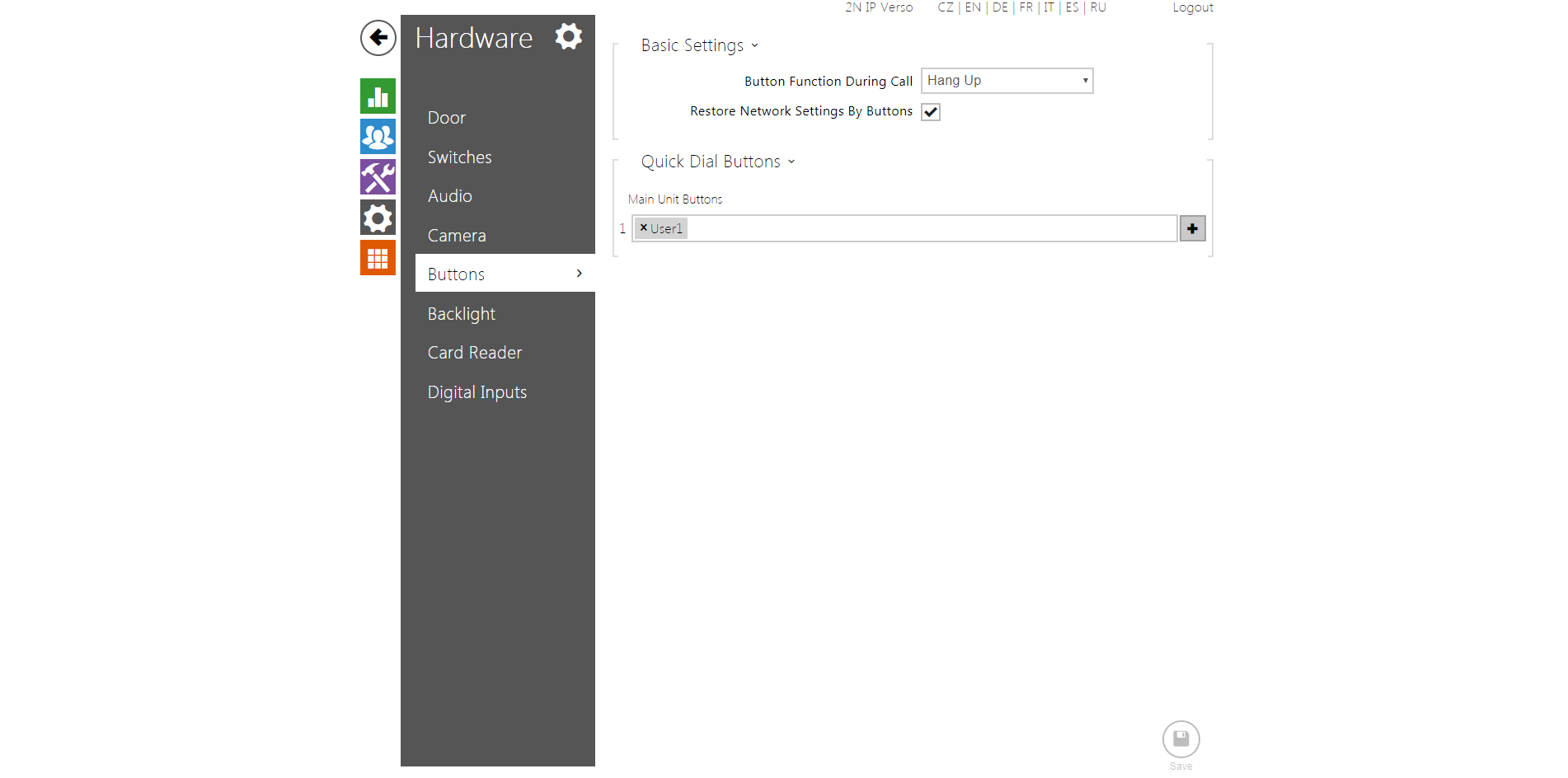Open the Hardware gear sidebar icon
This screenshot has height=778, width=1568.
point(378,218)
